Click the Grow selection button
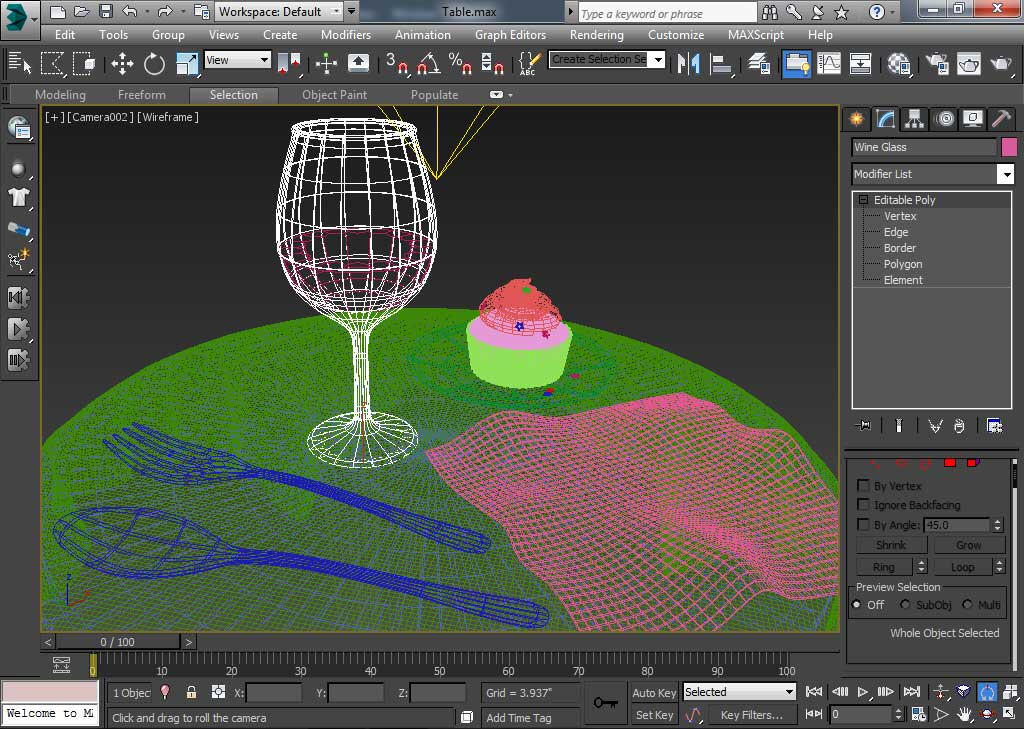The image size is (1024, 729). [x=968, y=545]
